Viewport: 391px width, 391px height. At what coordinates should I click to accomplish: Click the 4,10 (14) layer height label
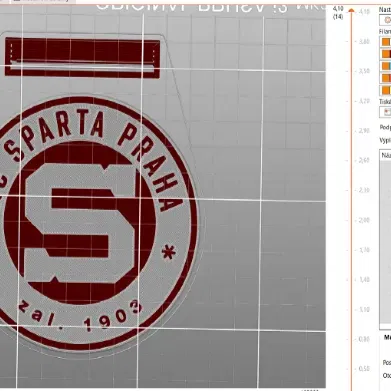coord(338,13)
